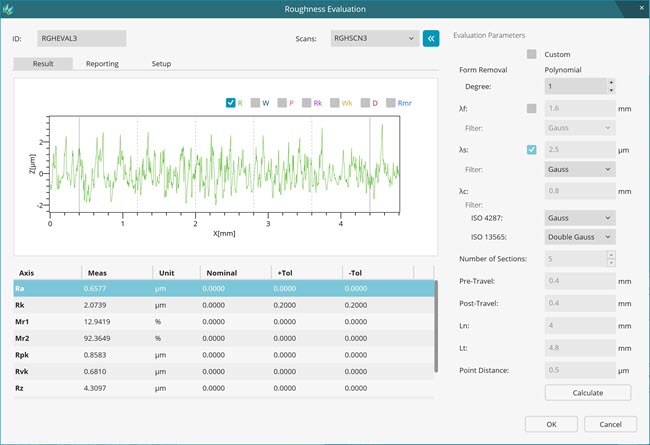Open the λs Filter Gauss dropdown

580,170
